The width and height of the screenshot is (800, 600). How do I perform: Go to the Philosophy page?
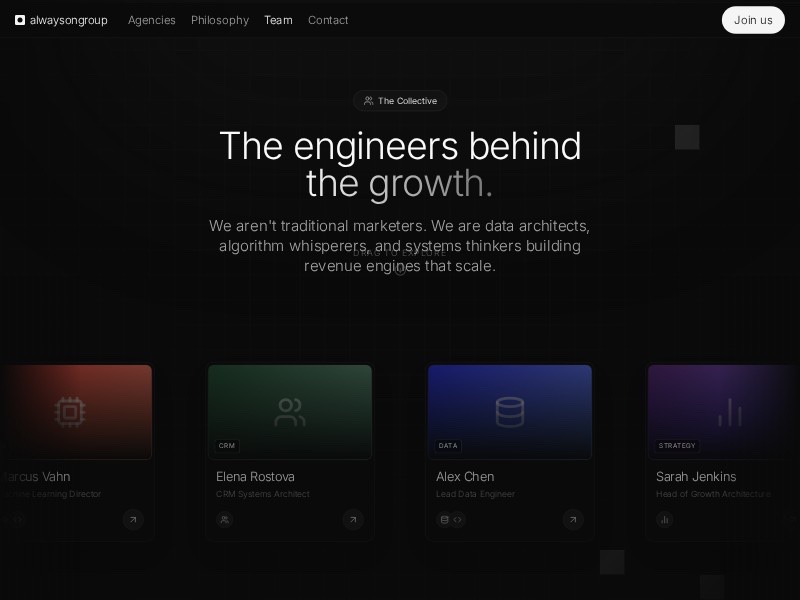(220, 20)
